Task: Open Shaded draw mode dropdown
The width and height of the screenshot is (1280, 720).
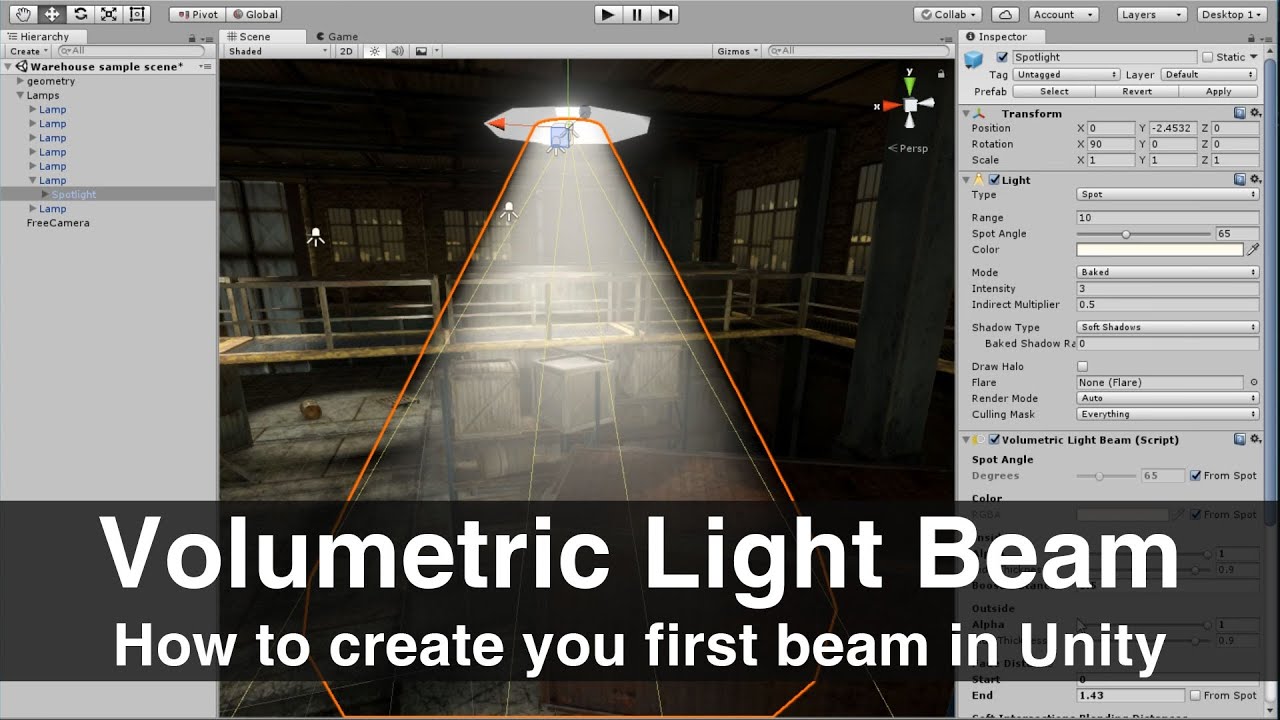Action: (277, 50)
